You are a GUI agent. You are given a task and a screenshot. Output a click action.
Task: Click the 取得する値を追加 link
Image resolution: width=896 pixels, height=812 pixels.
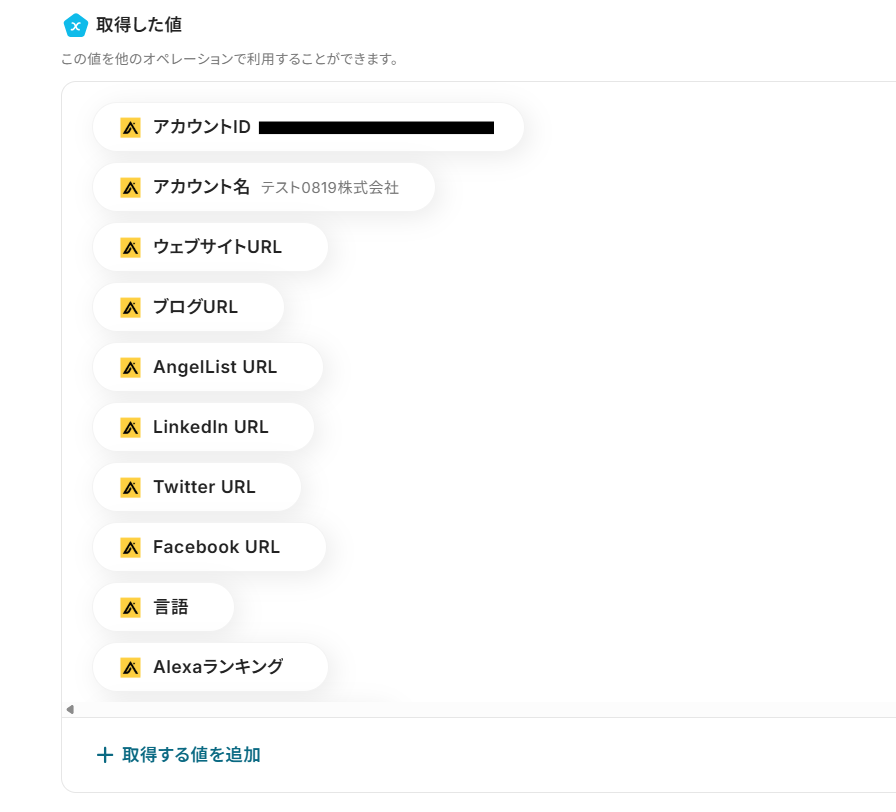[x=191, y=755]
